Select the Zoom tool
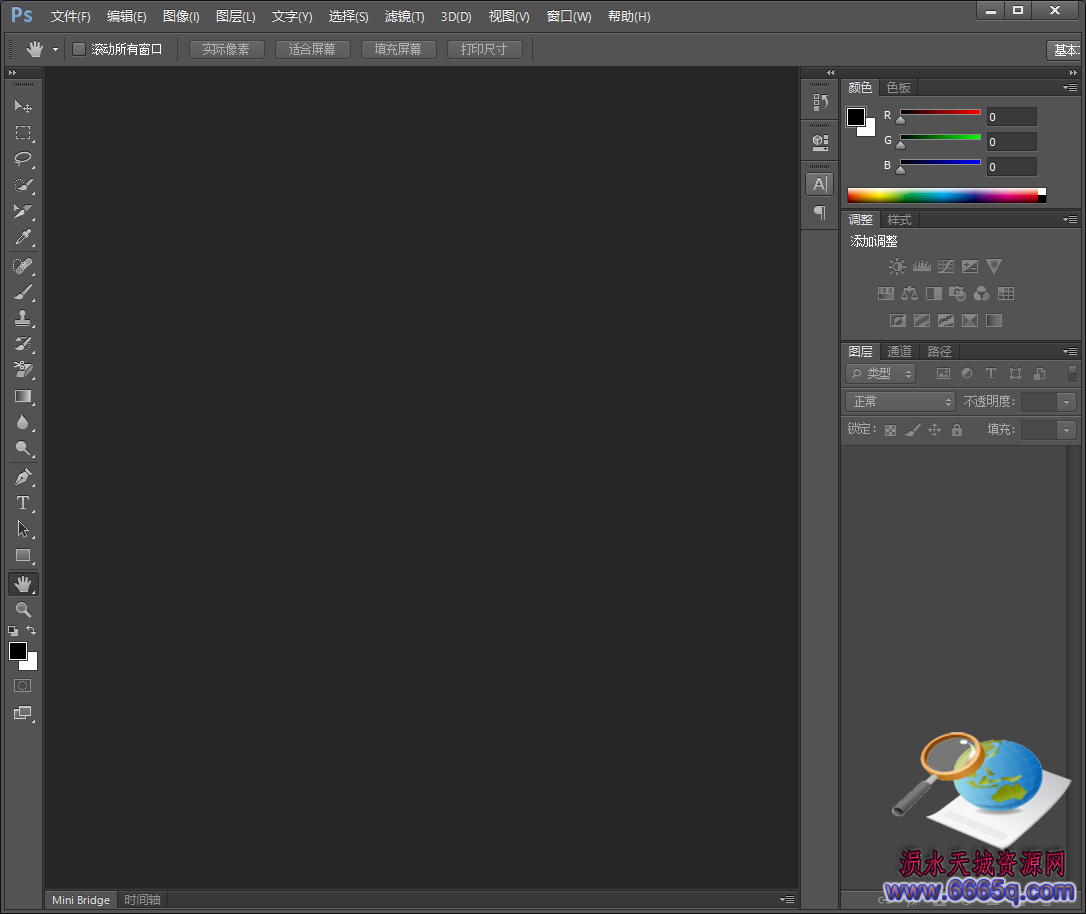1086x914 pixels. click(x=23, y=610)
